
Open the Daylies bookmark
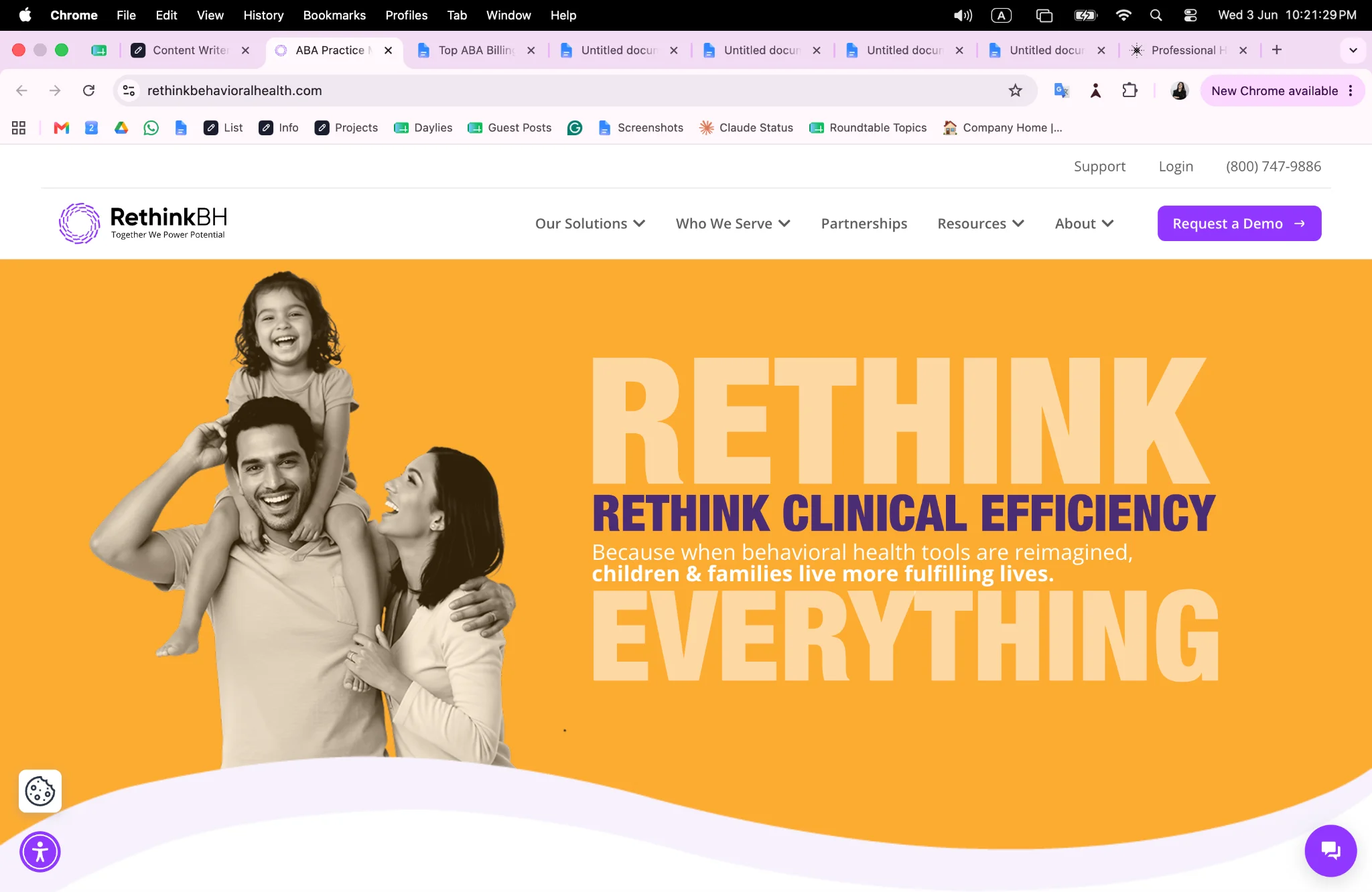423,128
